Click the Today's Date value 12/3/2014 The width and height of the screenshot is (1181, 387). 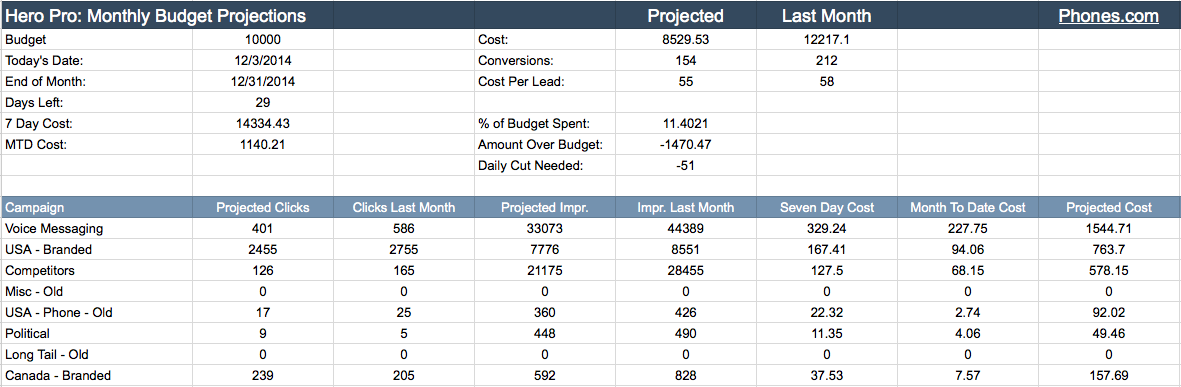(x=263, y=61)
